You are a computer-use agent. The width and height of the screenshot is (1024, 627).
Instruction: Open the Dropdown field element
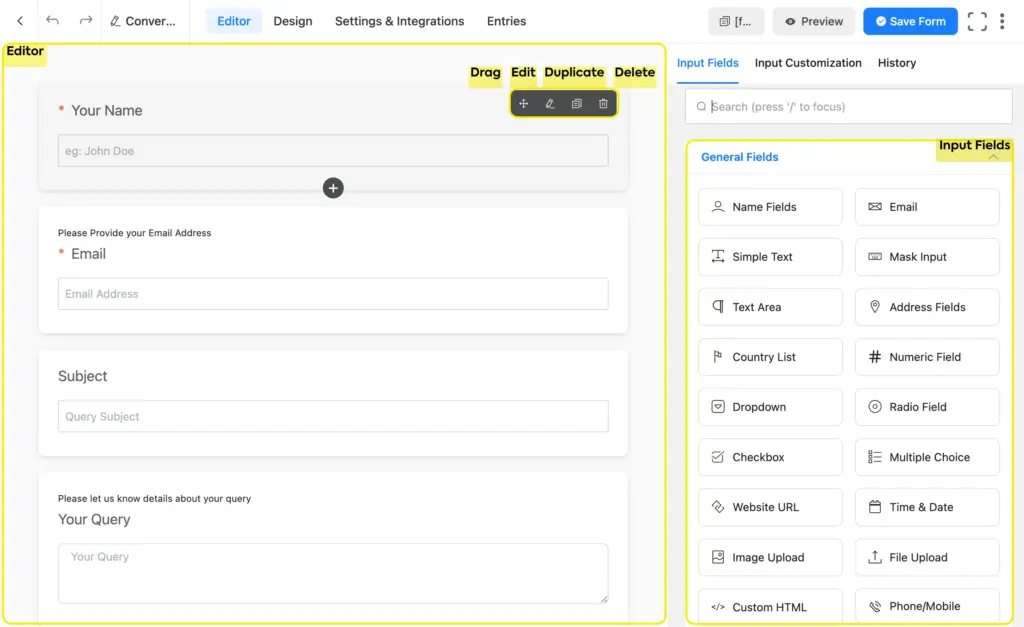coord(770,407)
